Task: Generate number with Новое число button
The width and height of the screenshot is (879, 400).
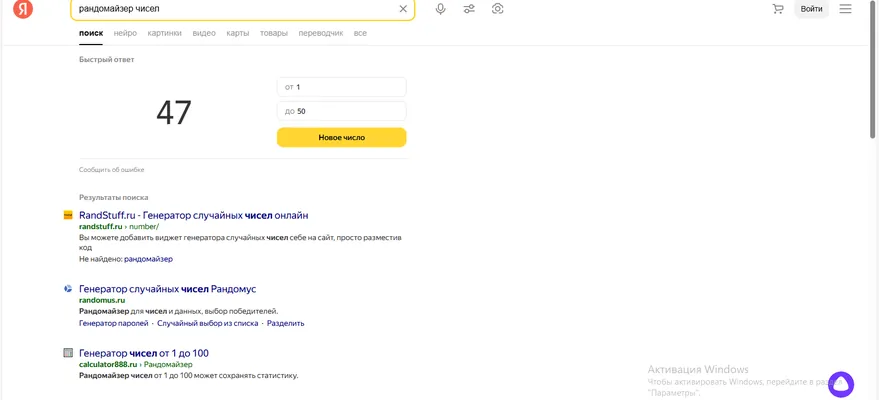Action: (x=341, y=137)
